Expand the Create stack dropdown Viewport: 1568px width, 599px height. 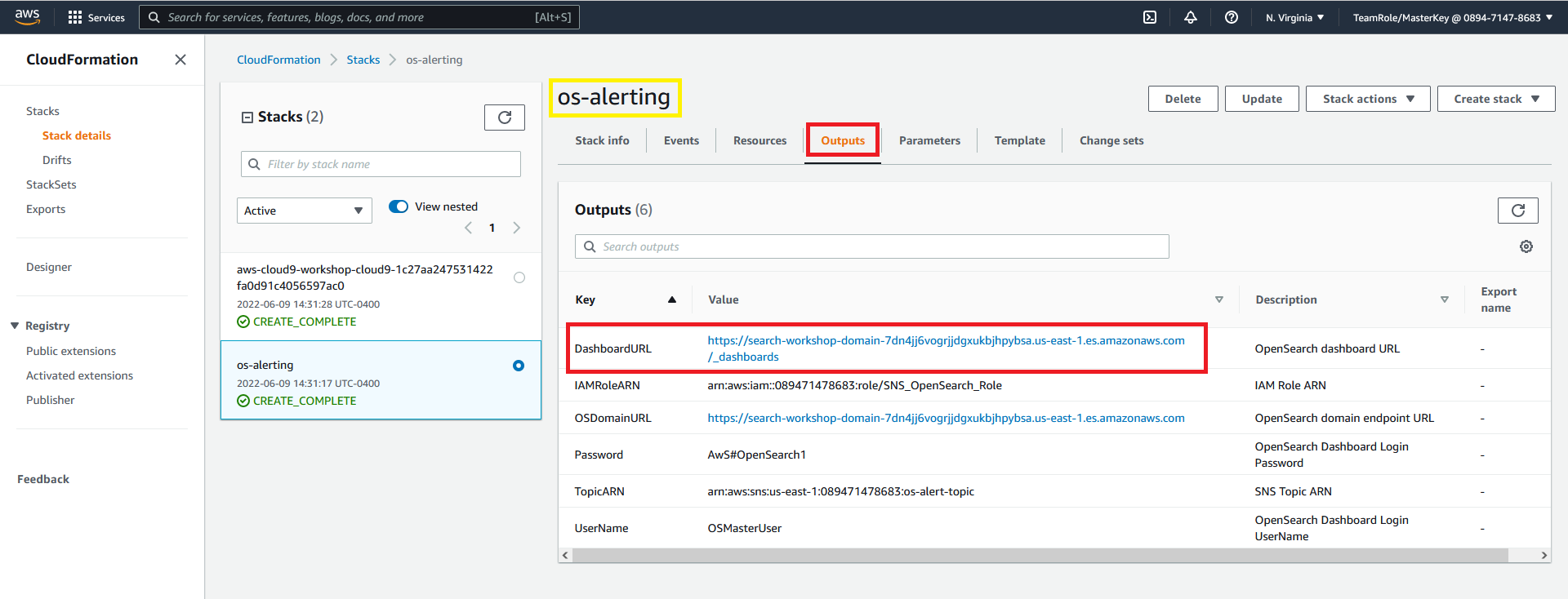pos(1496,99)
